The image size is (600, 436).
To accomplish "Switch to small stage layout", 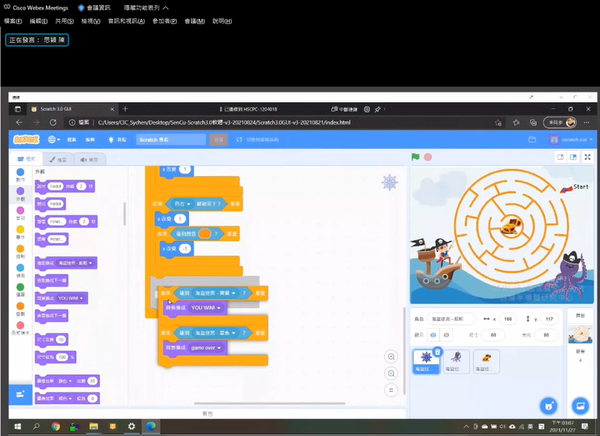I will pos(560,157).
